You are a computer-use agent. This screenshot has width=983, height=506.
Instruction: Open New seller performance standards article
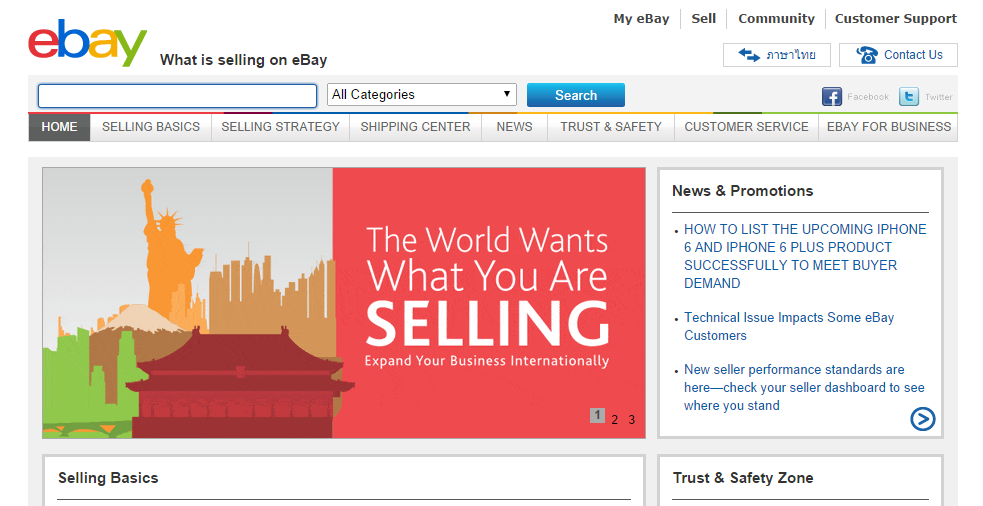pos(804,387)
